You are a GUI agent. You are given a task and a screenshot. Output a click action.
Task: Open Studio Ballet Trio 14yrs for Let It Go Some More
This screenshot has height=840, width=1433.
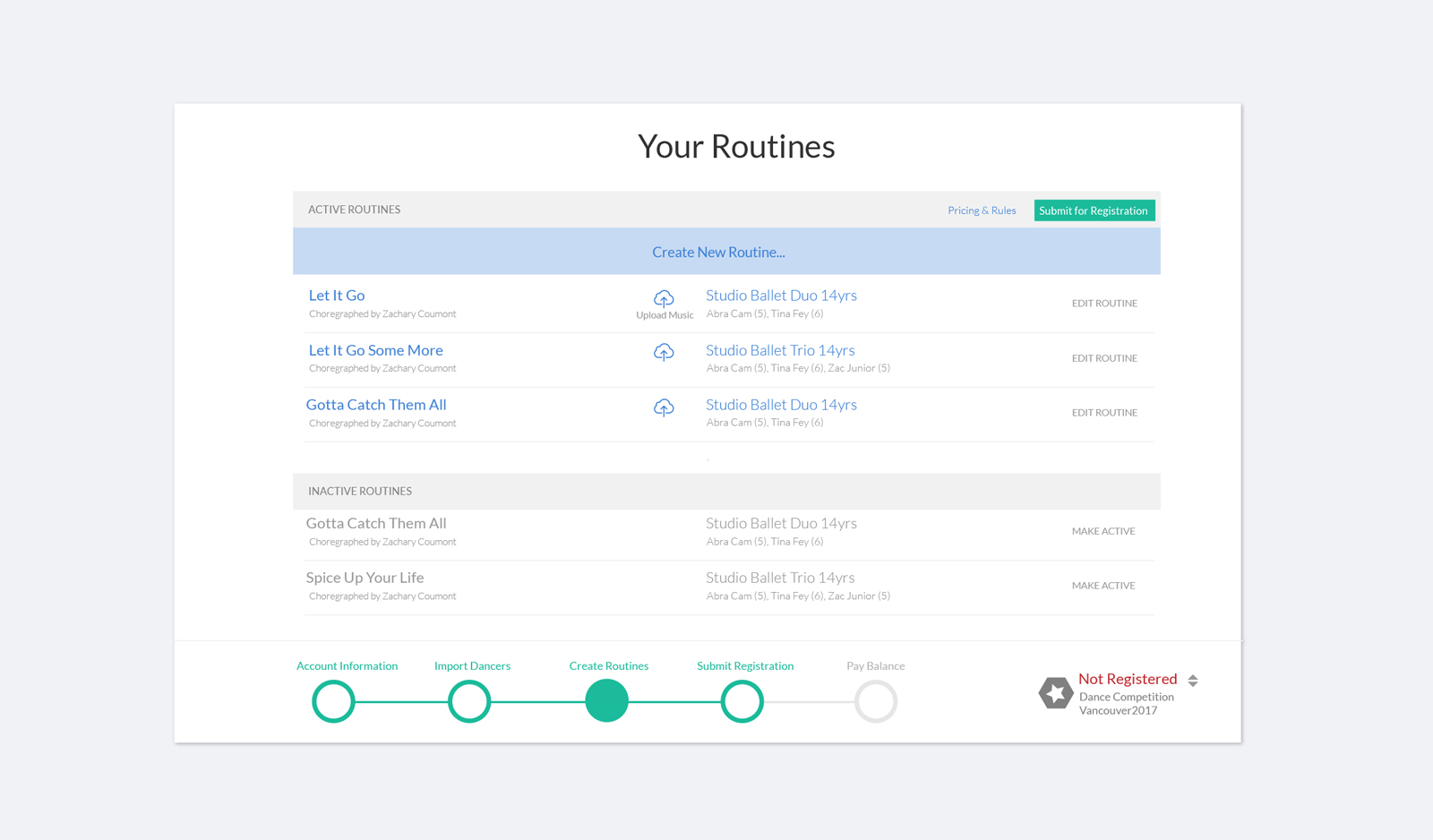pos(780,350)
